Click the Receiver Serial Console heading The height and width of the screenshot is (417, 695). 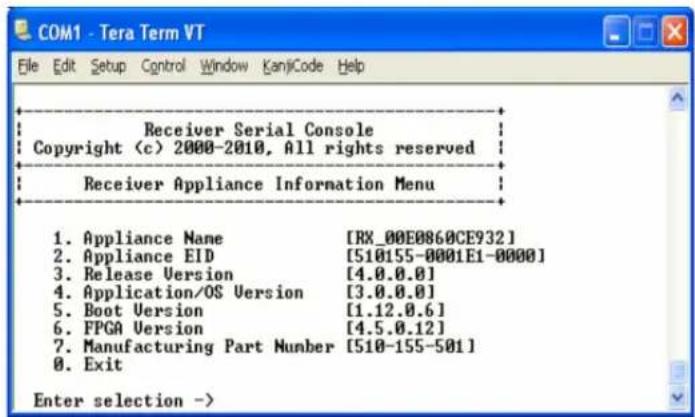[x=259, y=130]
